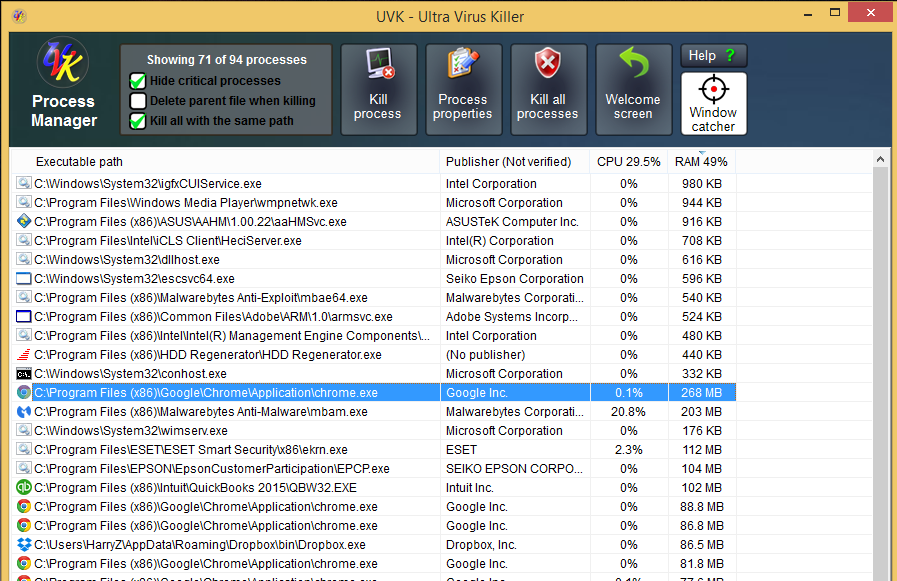Select the wmpnetwk.exe process path
The width and height of the screenshot is (897, 581).
coord(186,202)
